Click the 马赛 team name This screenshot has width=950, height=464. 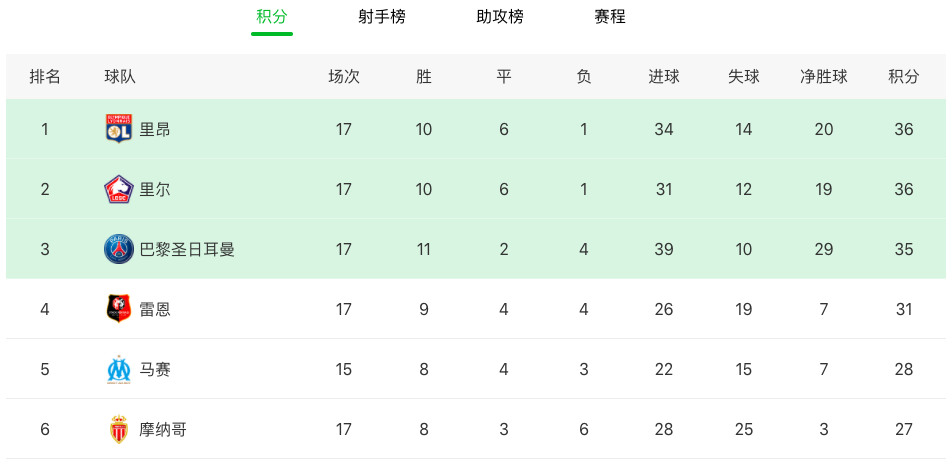click(155, 369)
